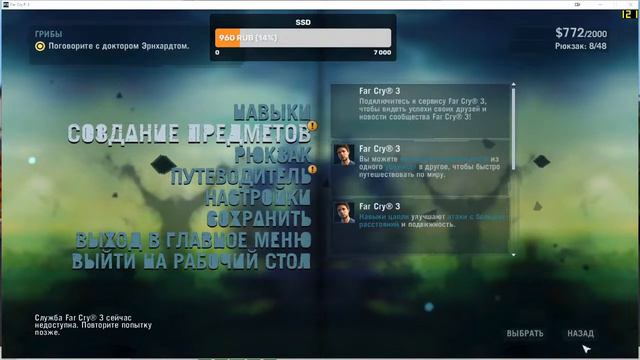Image resolution: width=640 pixels, height=360 pixels.
Task: Open the НАВЫКИ menu item
Action: 272,112
